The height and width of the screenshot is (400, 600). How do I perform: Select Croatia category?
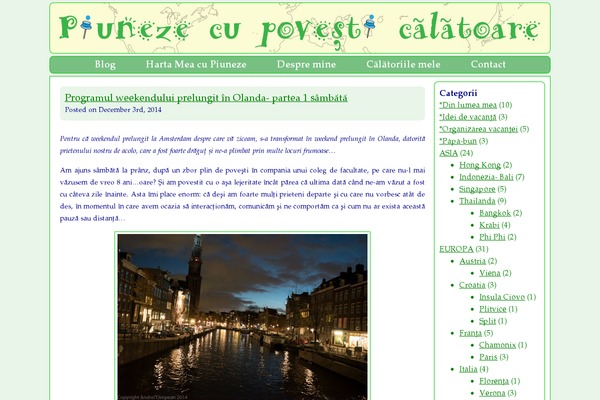click(x=472, y=285)
